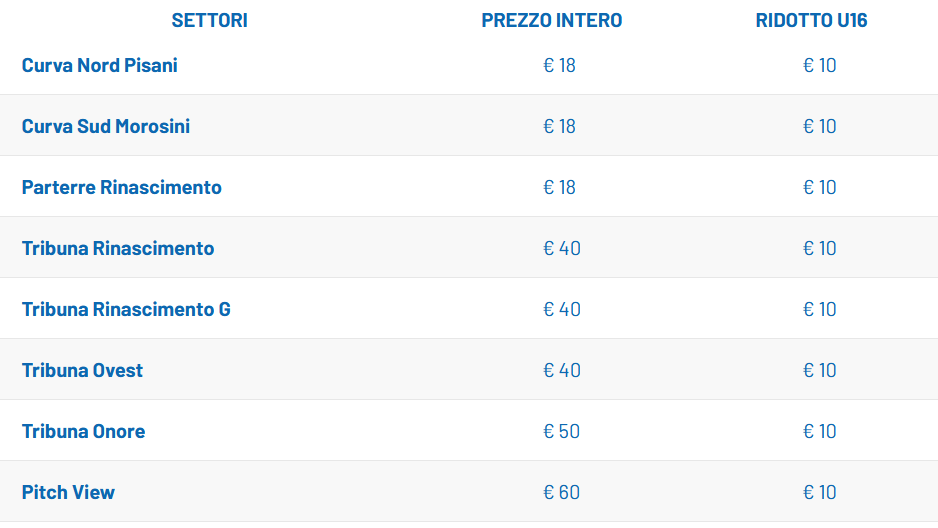Select the Pitch View sector
This screenshot has height=528, width=938.
click(x=68, y=493)
